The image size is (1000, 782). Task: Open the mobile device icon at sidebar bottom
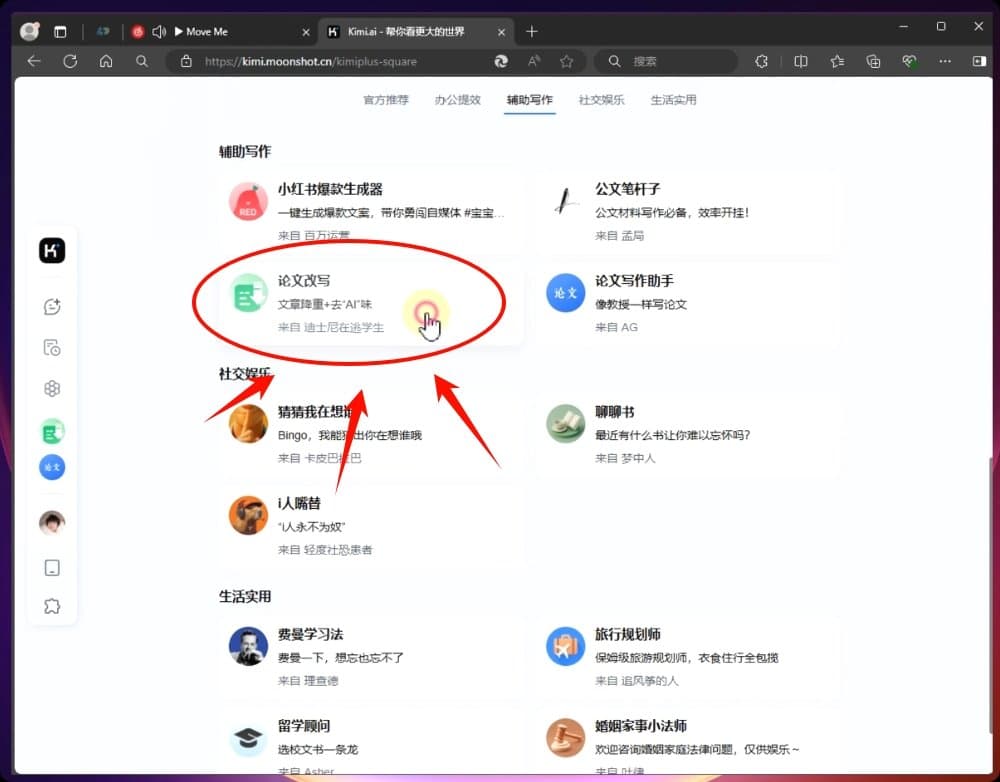(x=51, y=567)
